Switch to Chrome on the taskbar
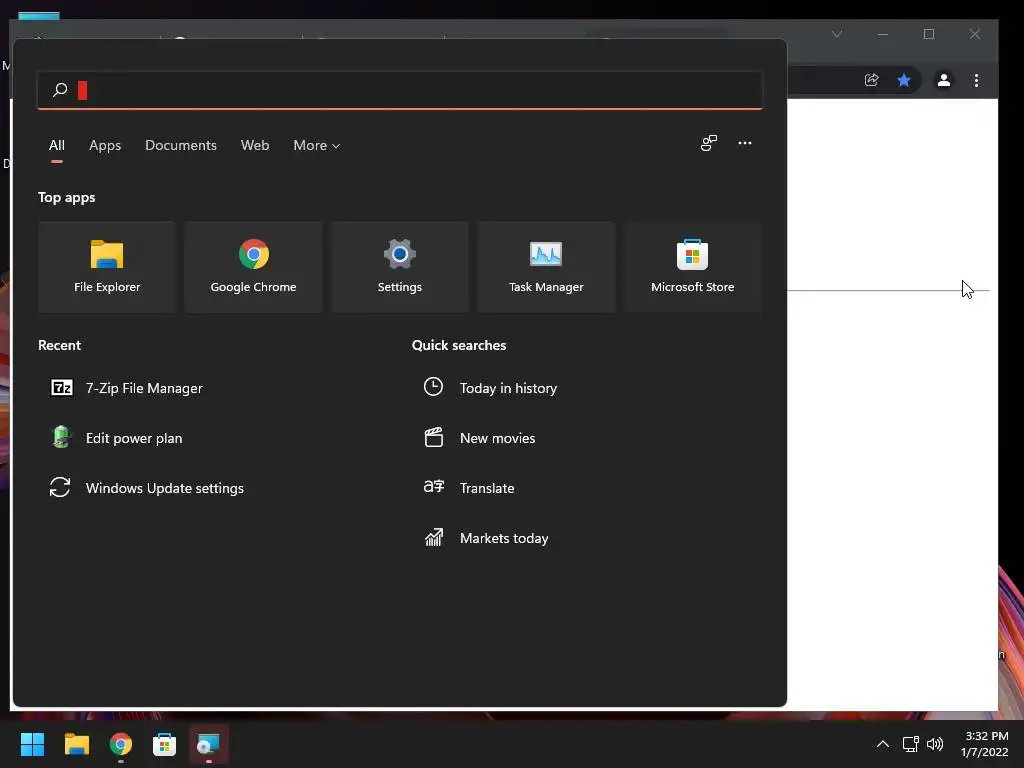1024x768 pixels. (121, 744)
